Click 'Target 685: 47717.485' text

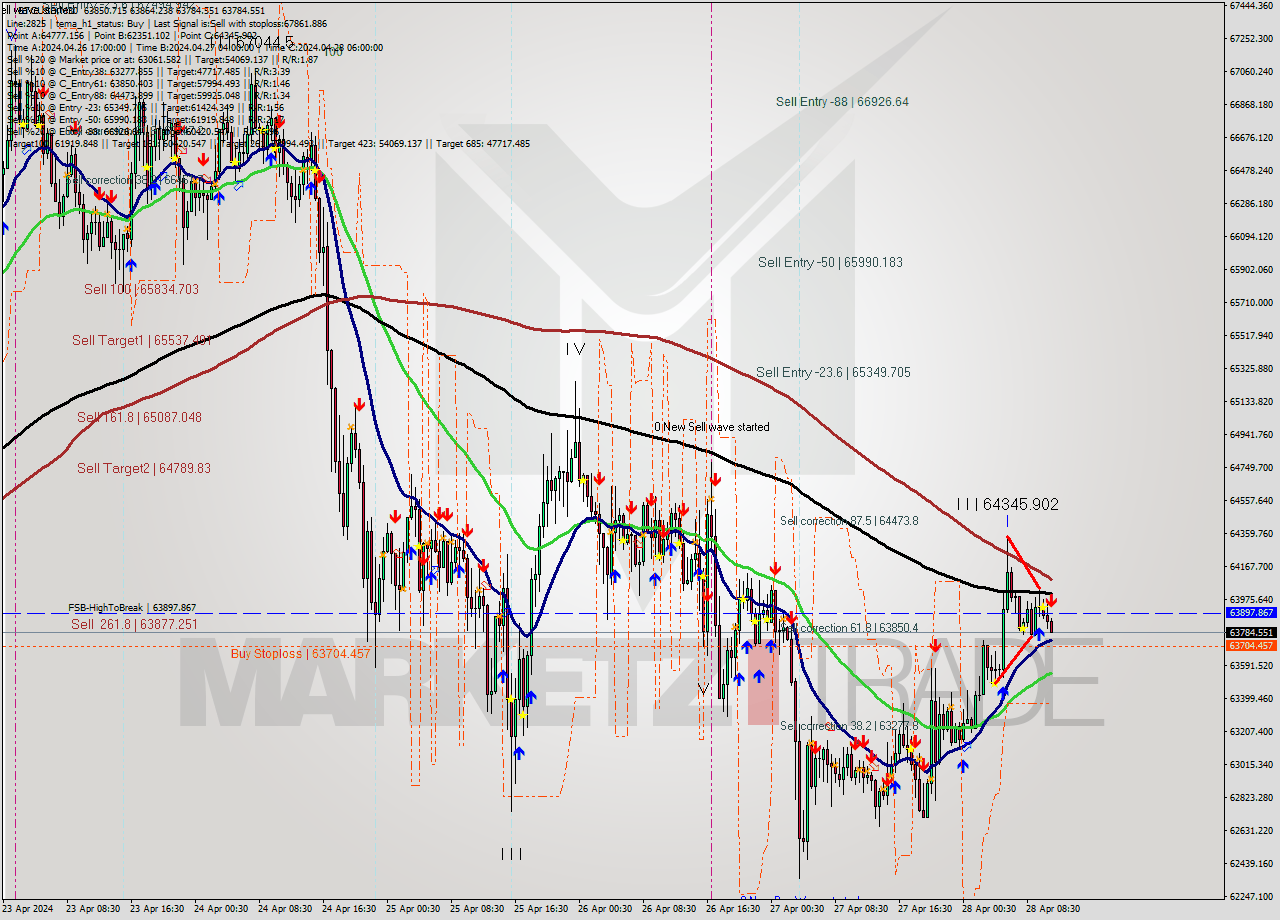483,144
